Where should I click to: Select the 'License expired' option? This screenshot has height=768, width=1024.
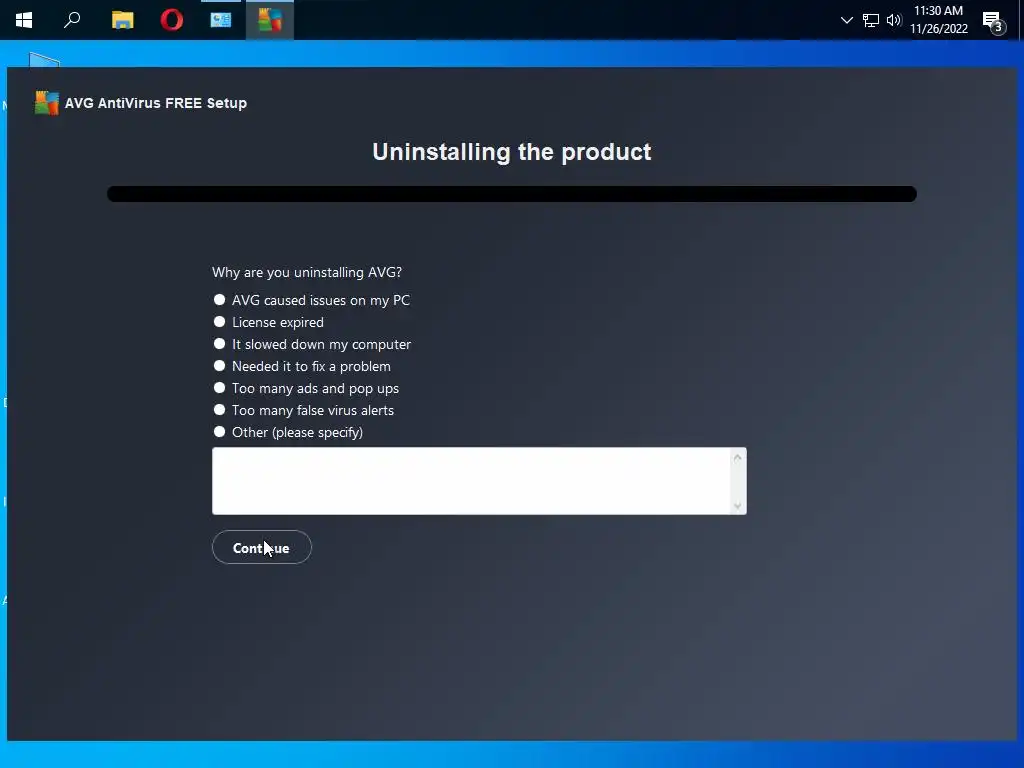point(268,322)
